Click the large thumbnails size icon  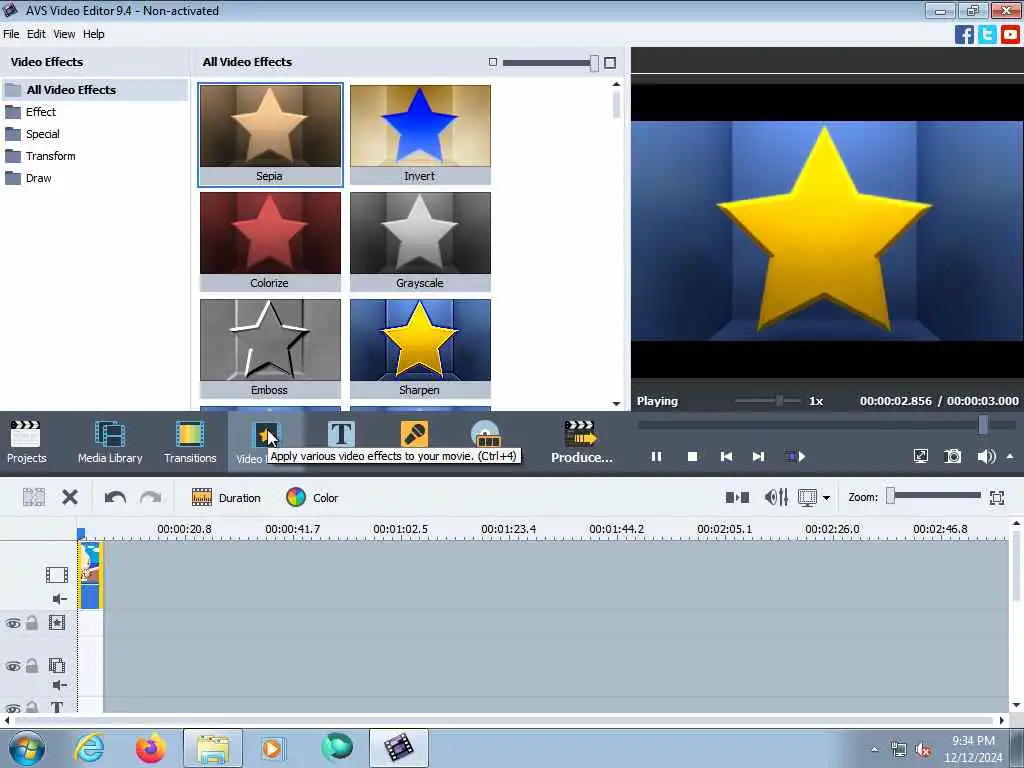610,63
